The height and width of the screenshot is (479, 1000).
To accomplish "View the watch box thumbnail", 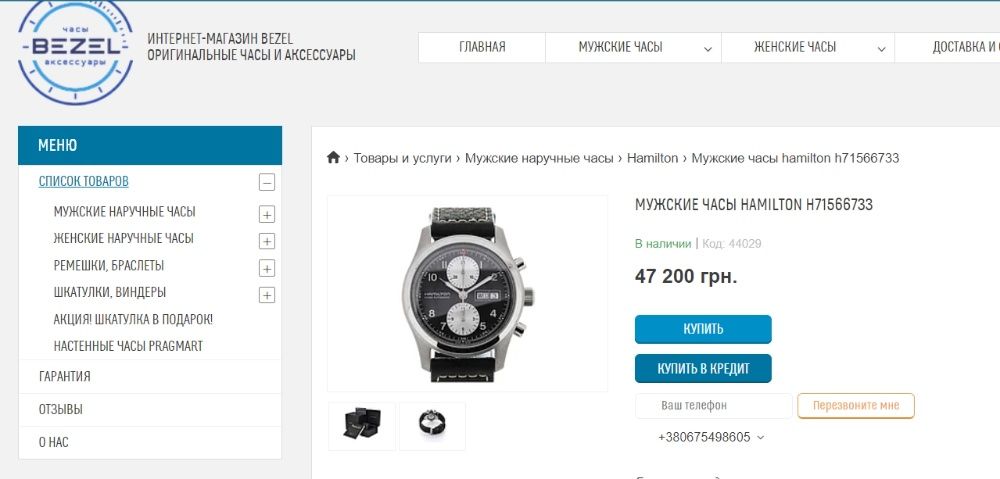I will click(x=362, y=426).
